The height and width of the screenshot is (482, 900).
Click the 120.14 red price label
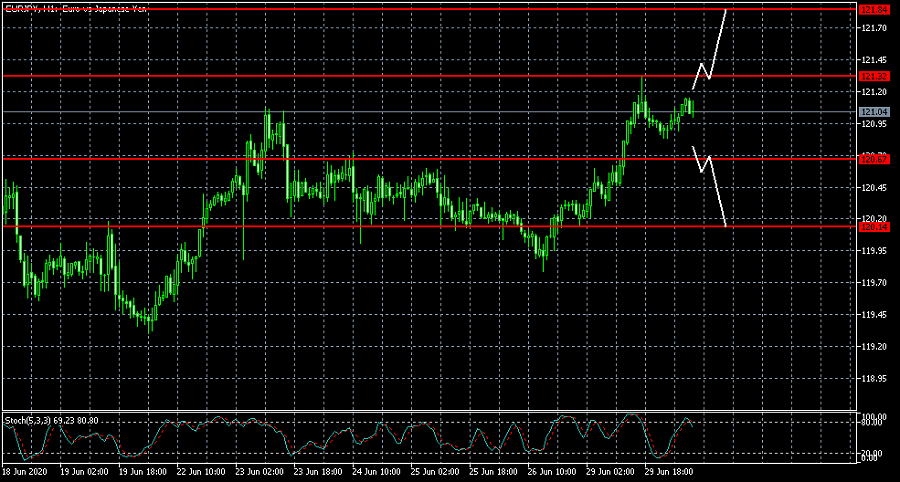pos(874,227)
